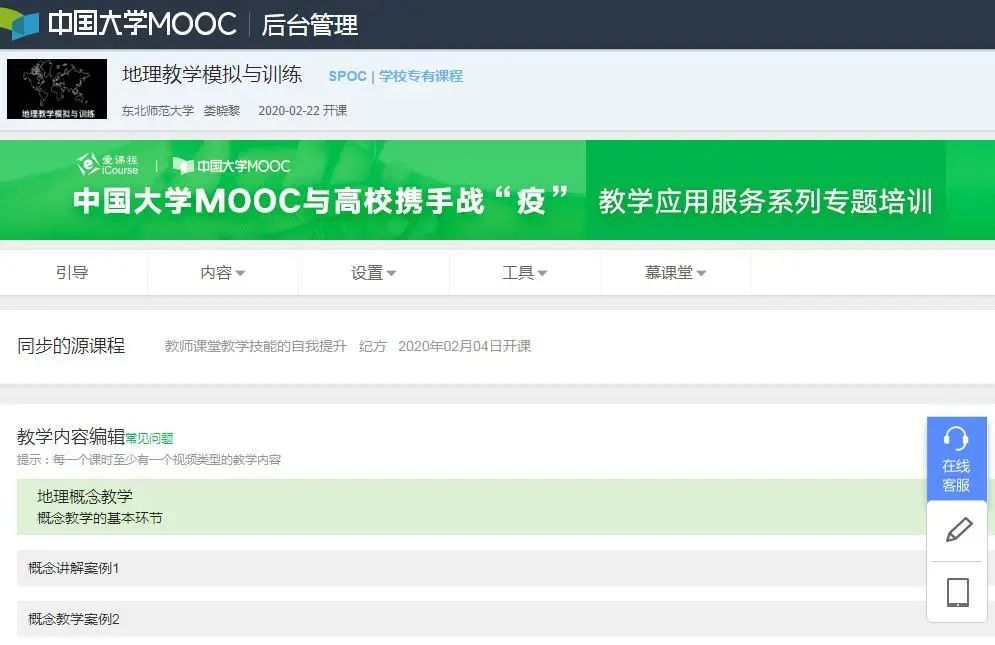This screenshot has height=645, width=995.
Task: Click the mobile tablet icon
Action: [x=957, y=592]
